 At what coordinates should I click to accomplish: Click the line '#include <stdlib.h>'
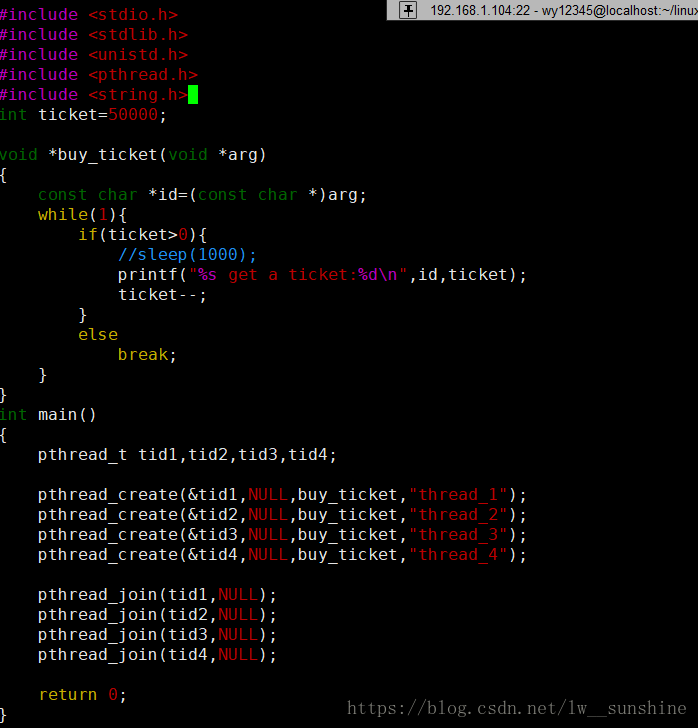94,35
